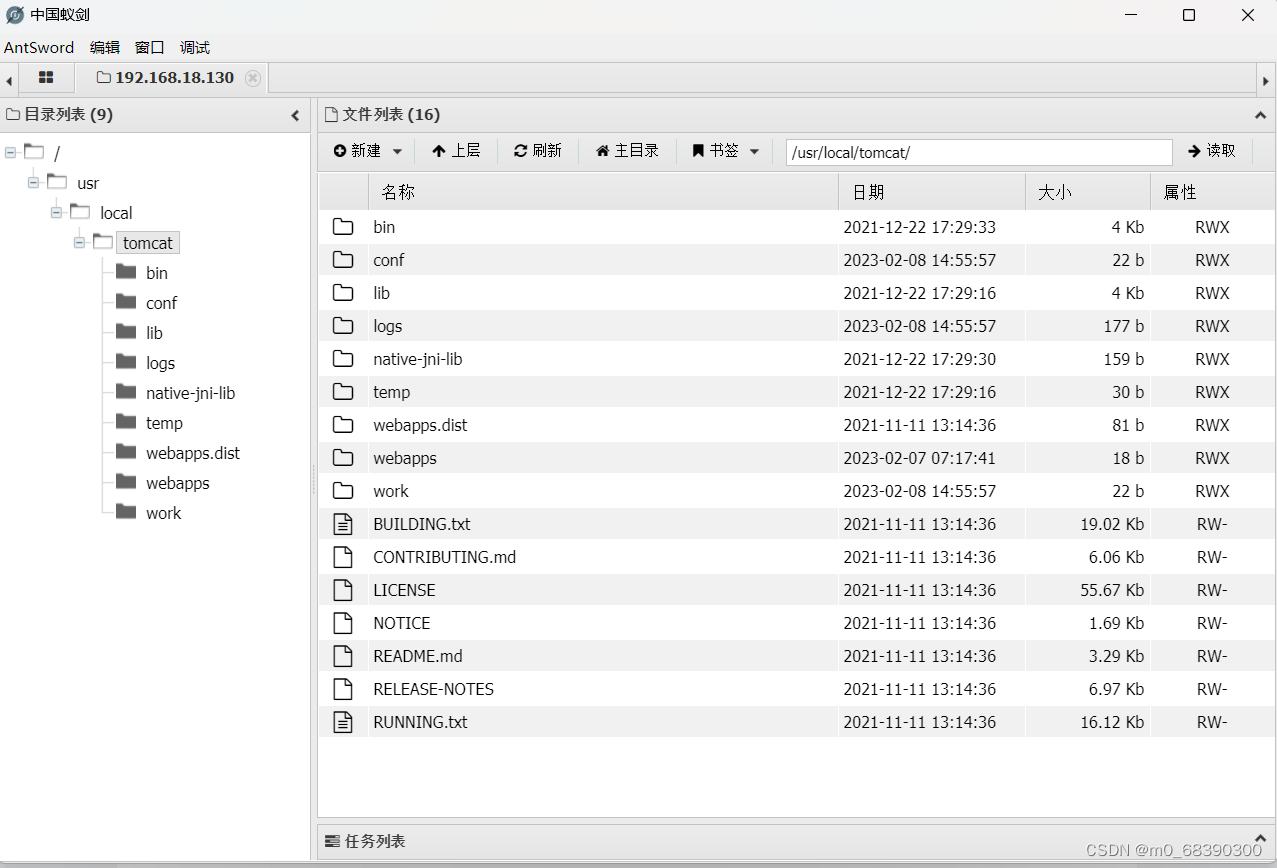Image resolution: width=1277 pixels, height=868 pixels.
Task: Collapse the 目录列表 sidebar with the chevron
Action: click(x=295, y=115)
